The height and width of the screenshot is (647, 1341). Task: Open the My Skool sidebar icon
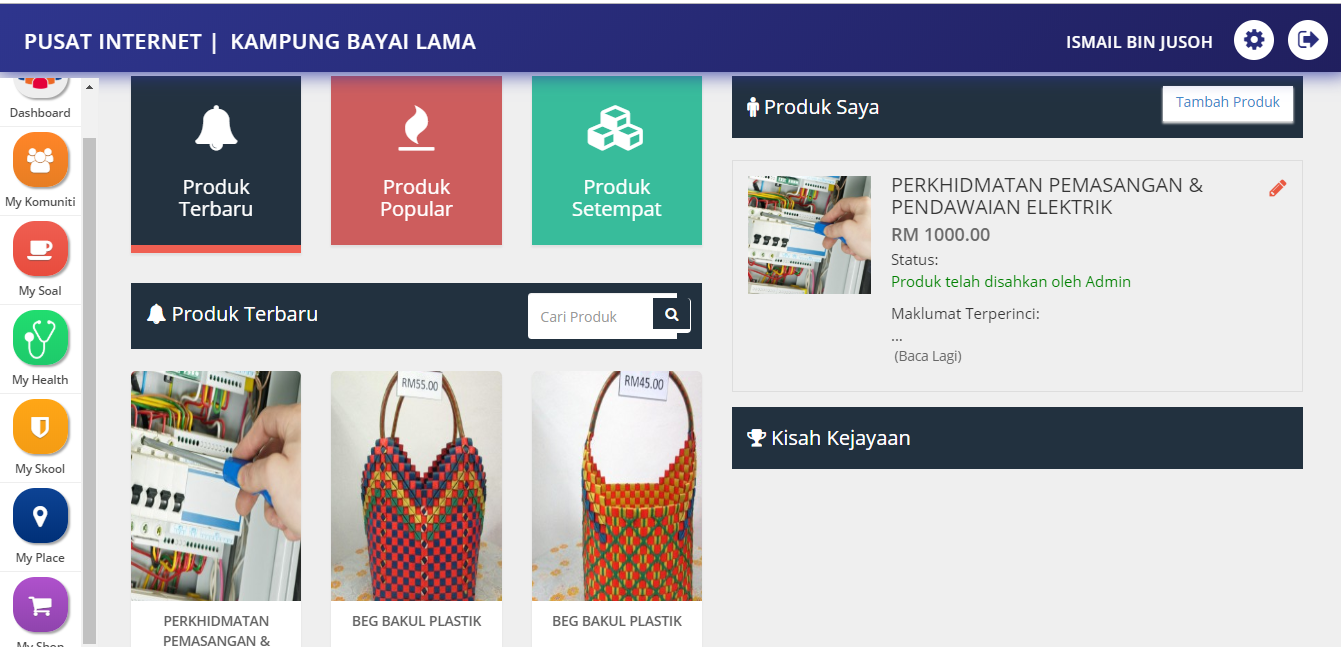[x=41, y=427]
